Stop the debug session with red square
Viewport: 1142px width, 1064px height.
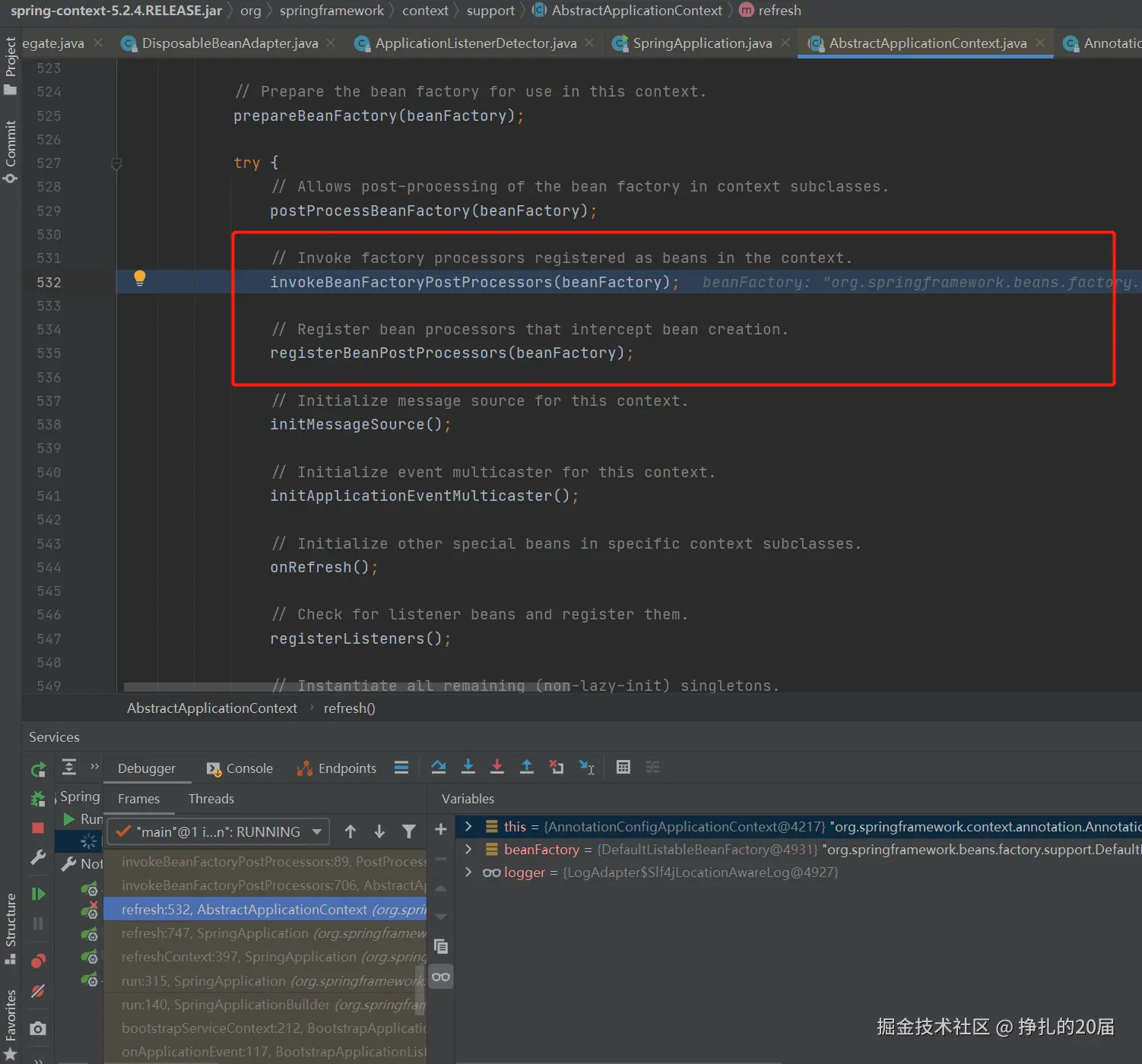click(x=38, y=828)
